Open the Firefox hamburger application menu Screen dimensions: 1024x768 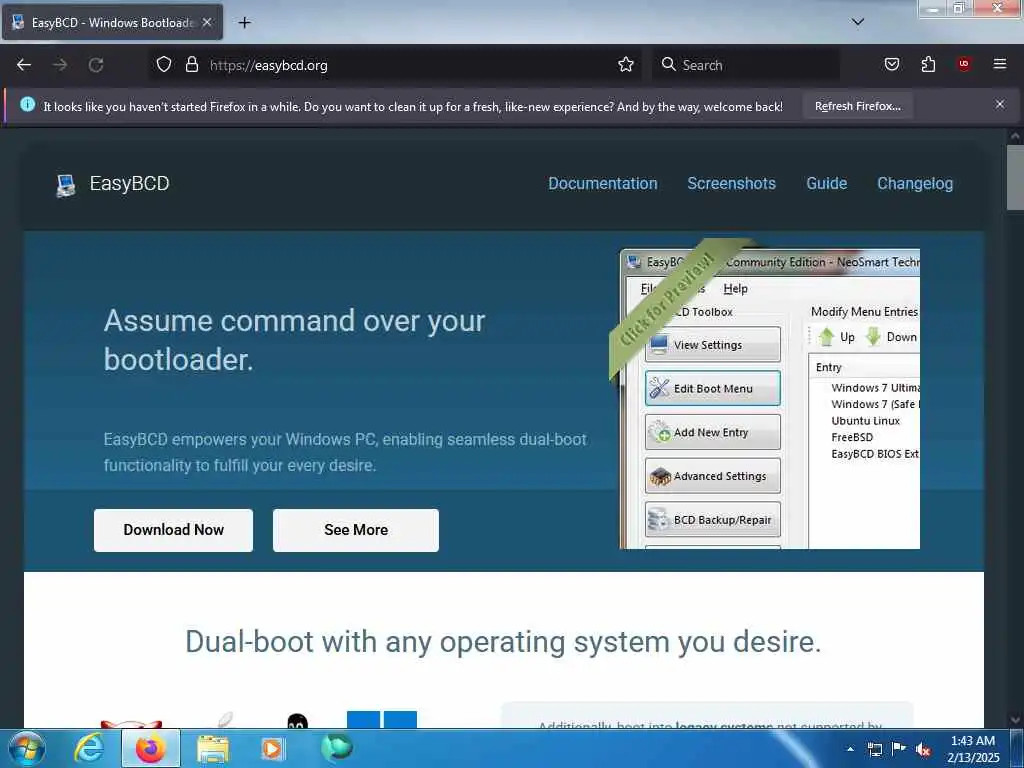1000,65
